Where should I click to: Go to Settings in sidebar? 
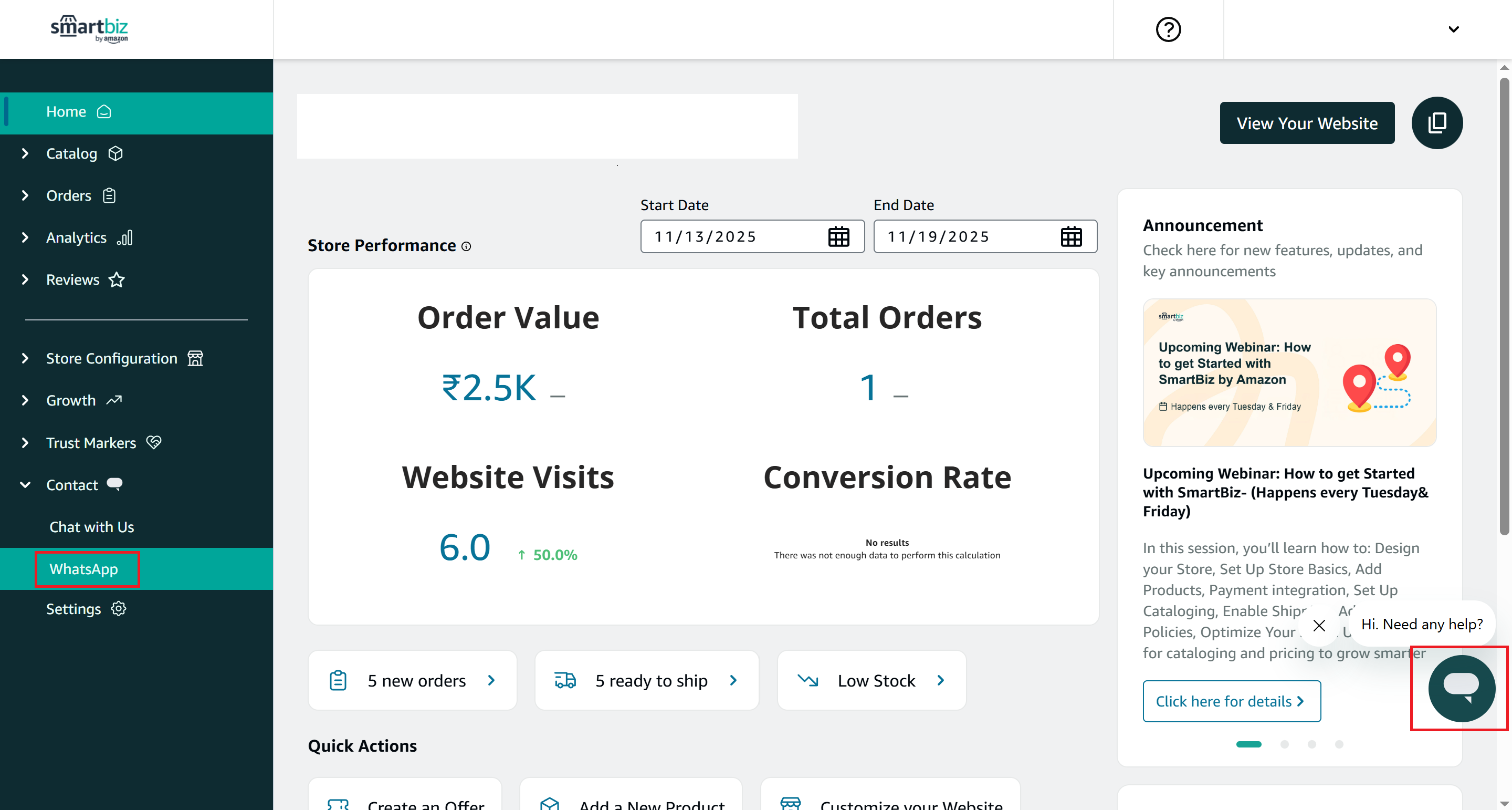[x=74, y=609]
